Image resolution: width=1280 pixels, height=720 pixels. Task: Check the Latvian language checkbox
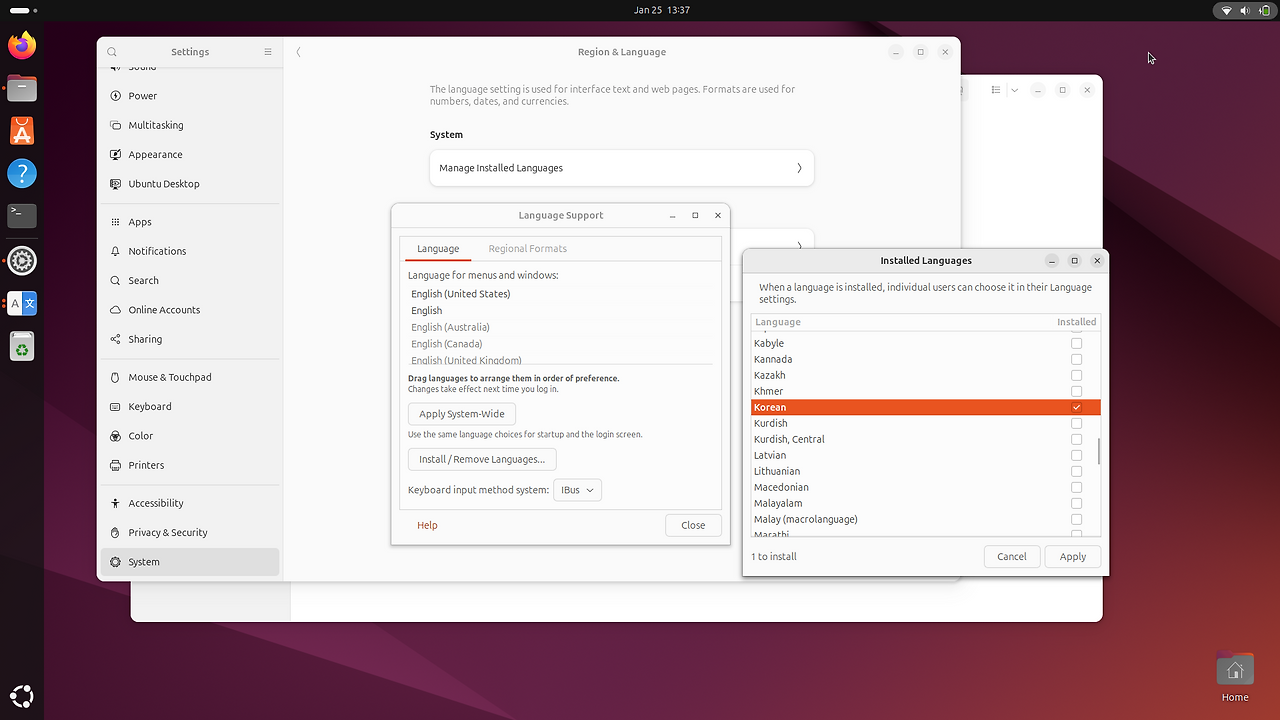[1076, 455]
